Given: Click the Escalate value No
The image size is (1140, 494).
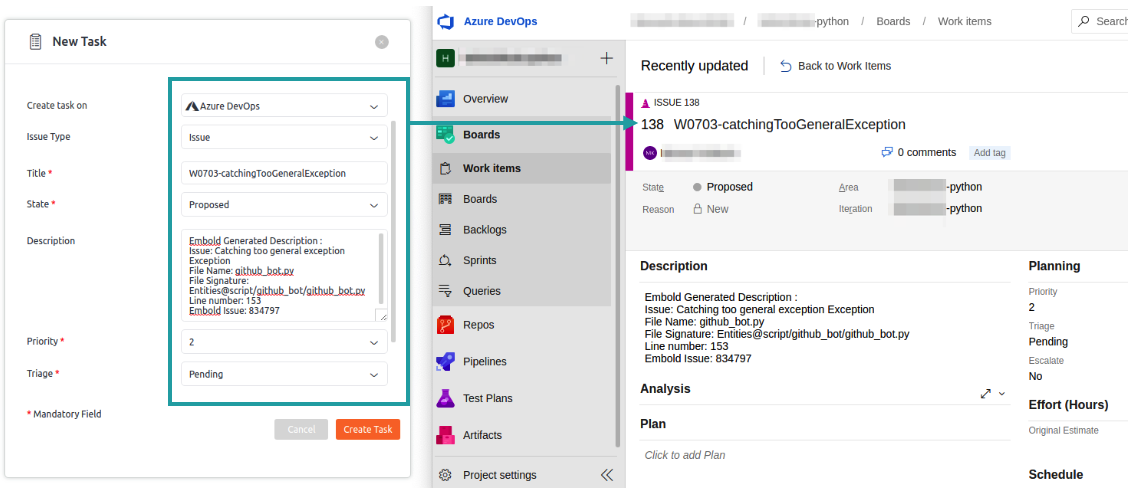Looking at the screenshot, I should [1035, 376].
